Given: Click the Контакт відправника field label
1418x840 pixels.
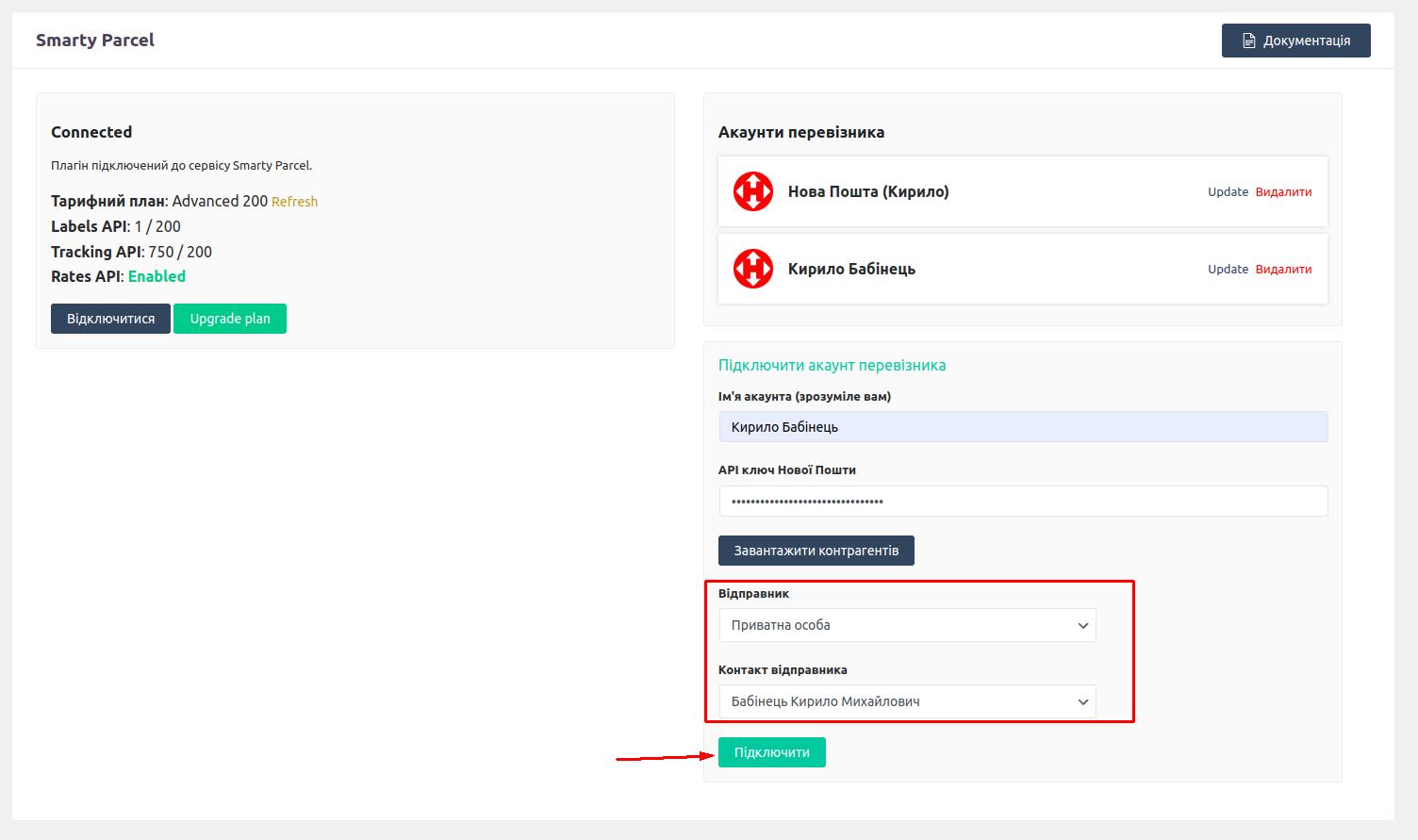Looking at the screenshot, I should pyautogui.click(x=783, y=669).
